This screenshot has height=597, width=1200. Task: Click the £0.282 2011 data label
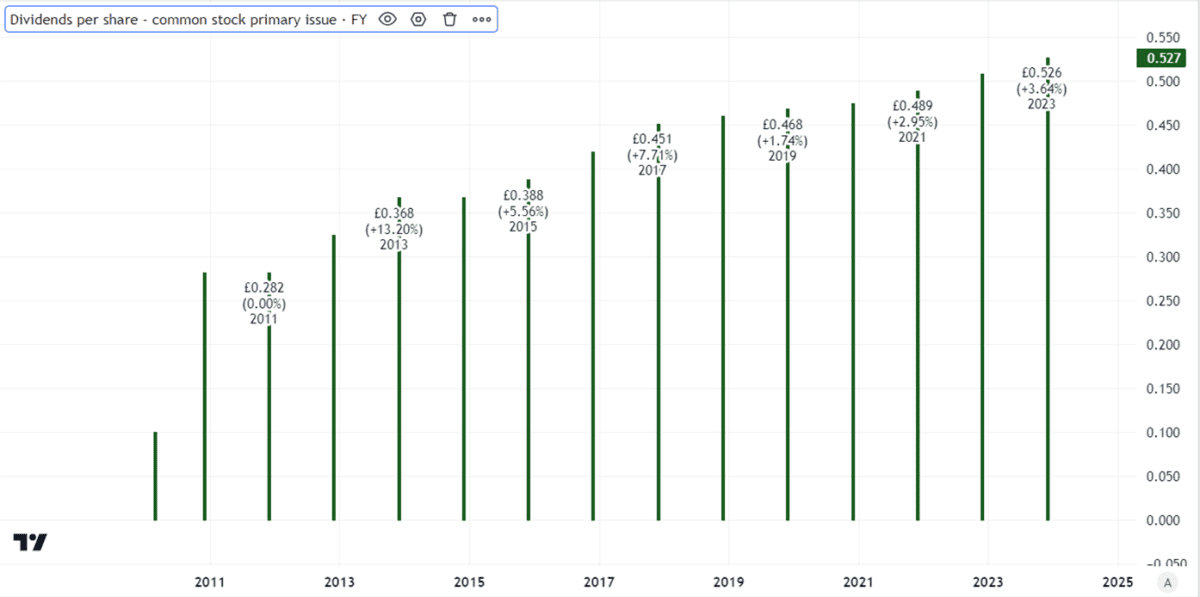point(264,303)
